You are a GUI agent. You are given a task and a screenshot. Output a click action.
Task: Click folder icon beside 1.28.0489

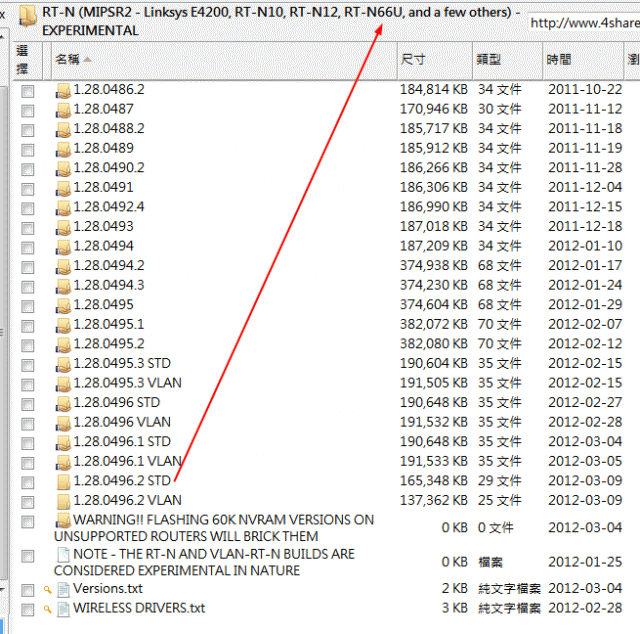click(63, 149)
